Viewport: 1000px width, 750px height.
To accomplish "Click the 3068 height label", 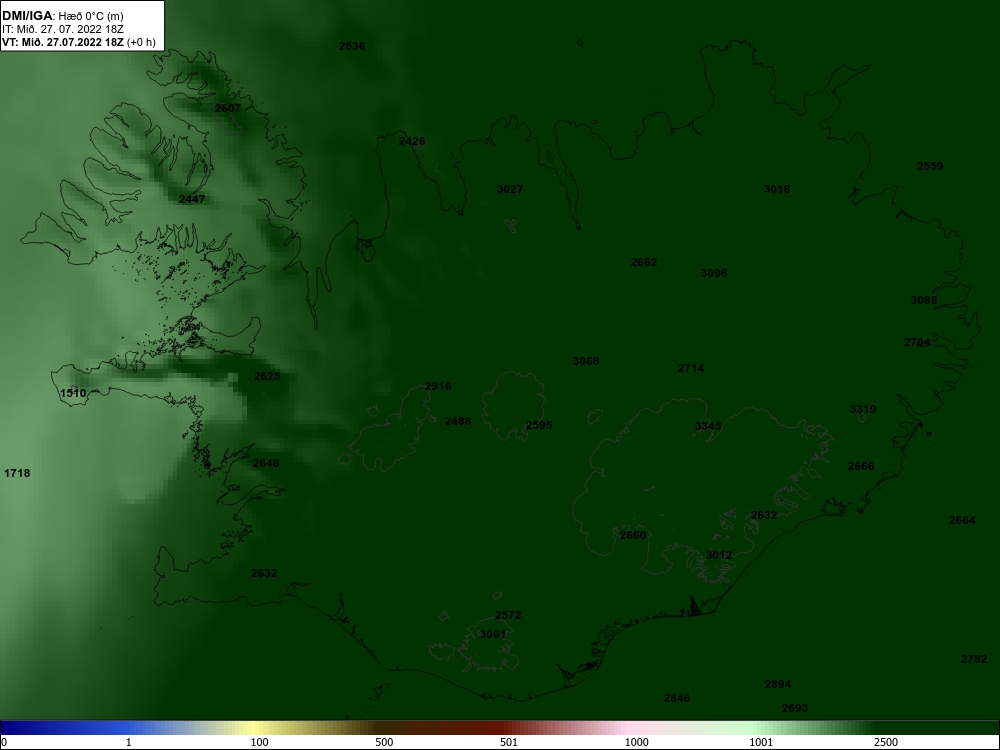I will (586, 361).
